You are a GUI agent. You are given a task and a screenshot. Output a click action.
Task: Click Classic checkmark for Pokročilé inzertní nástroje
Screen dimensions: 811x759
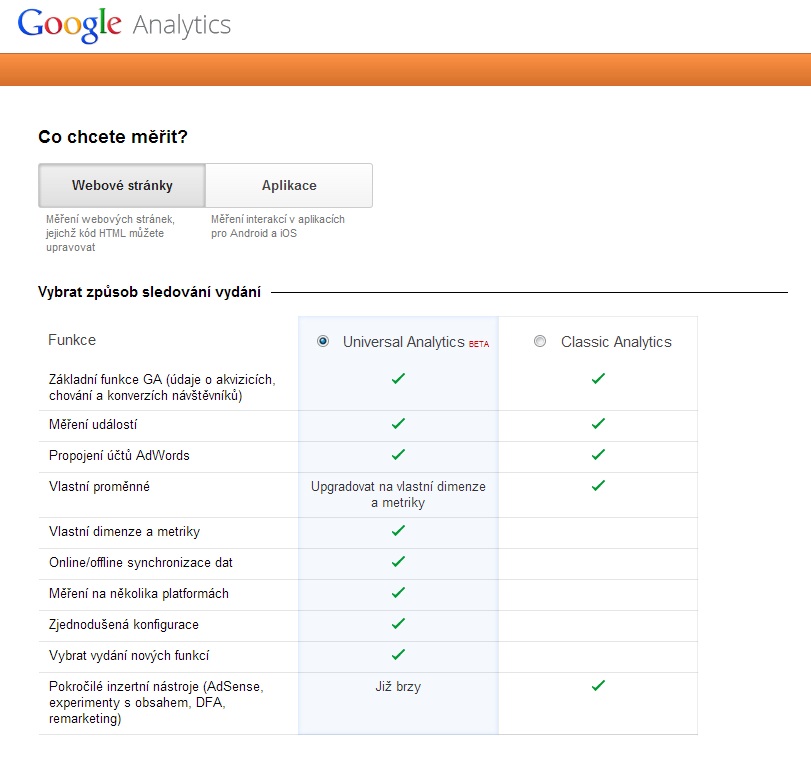(598, 686)
